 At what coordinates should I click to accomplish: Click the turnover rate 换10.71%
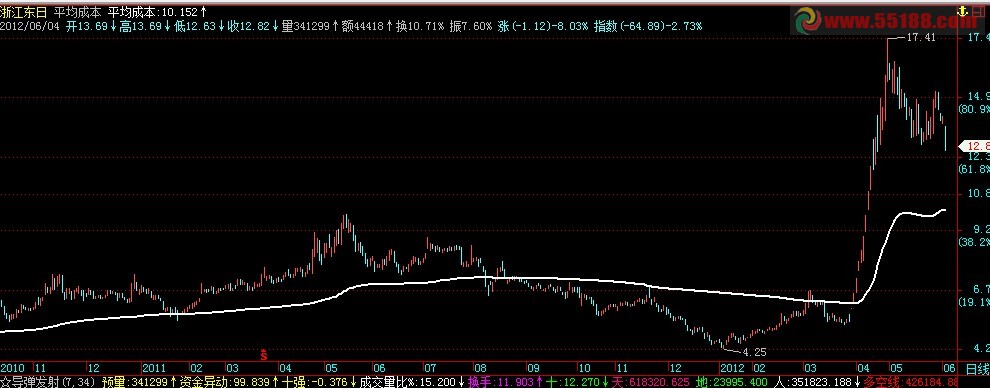pos(420,26)
